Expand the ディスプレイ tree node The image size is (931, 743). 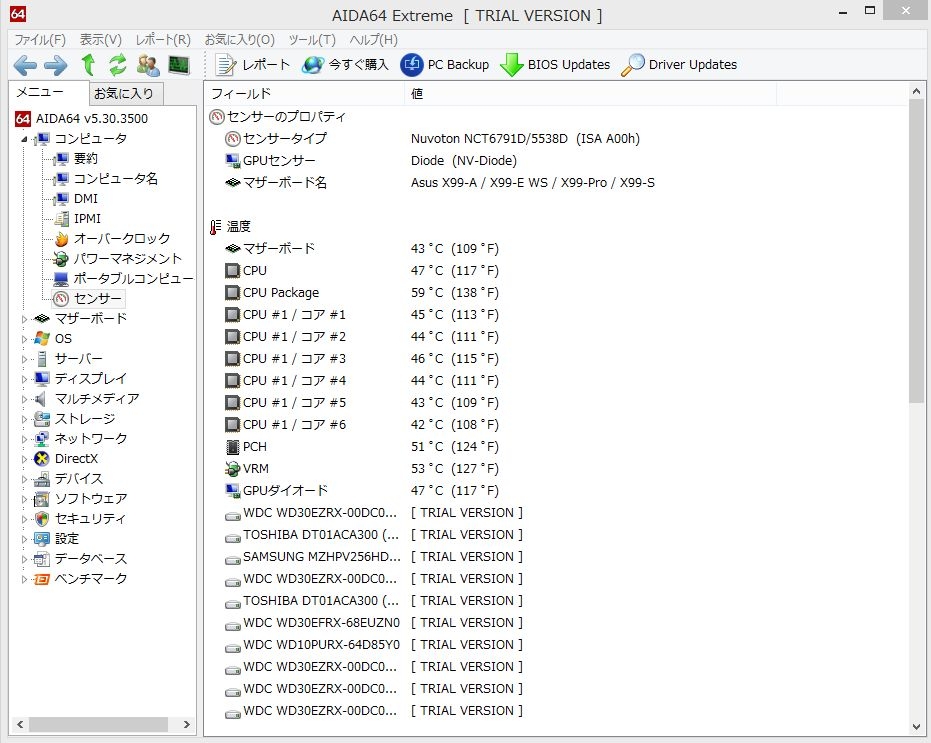pyautogui.click(x=24, y=379)
